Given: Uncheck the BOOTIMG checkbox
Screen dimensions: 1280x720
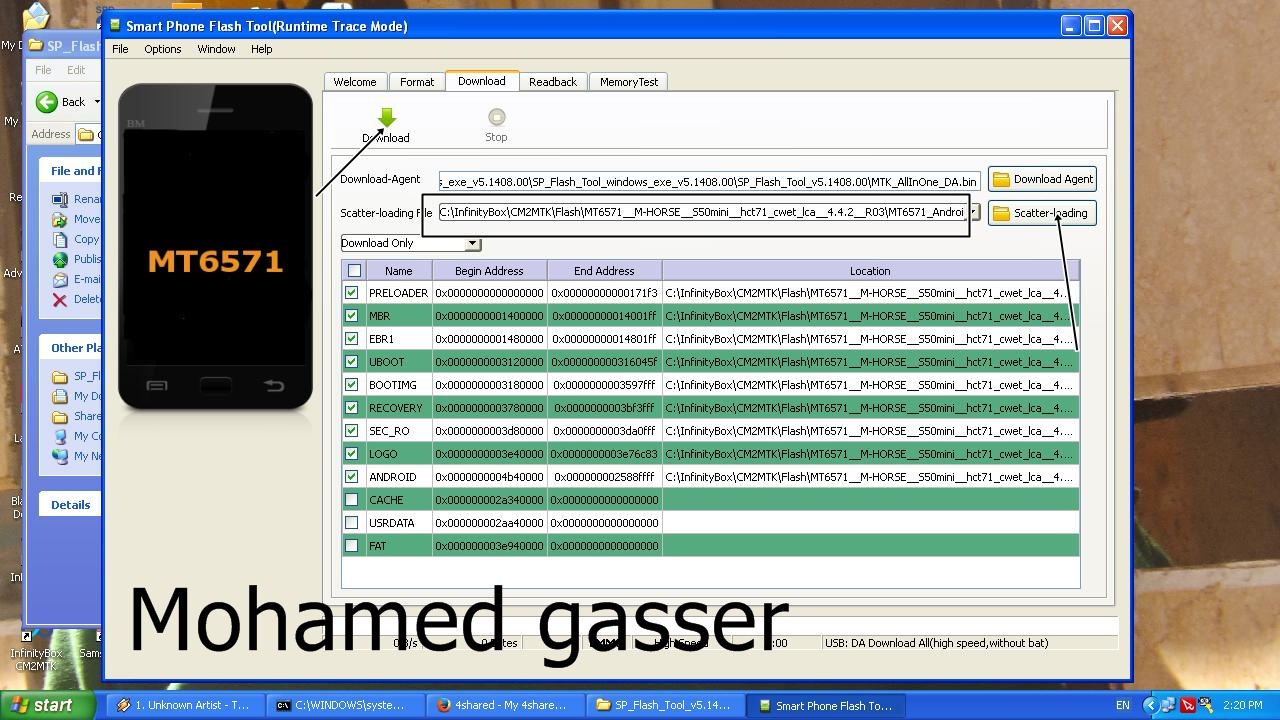Looking at the screenshot, I should click(x=352, y=385).
